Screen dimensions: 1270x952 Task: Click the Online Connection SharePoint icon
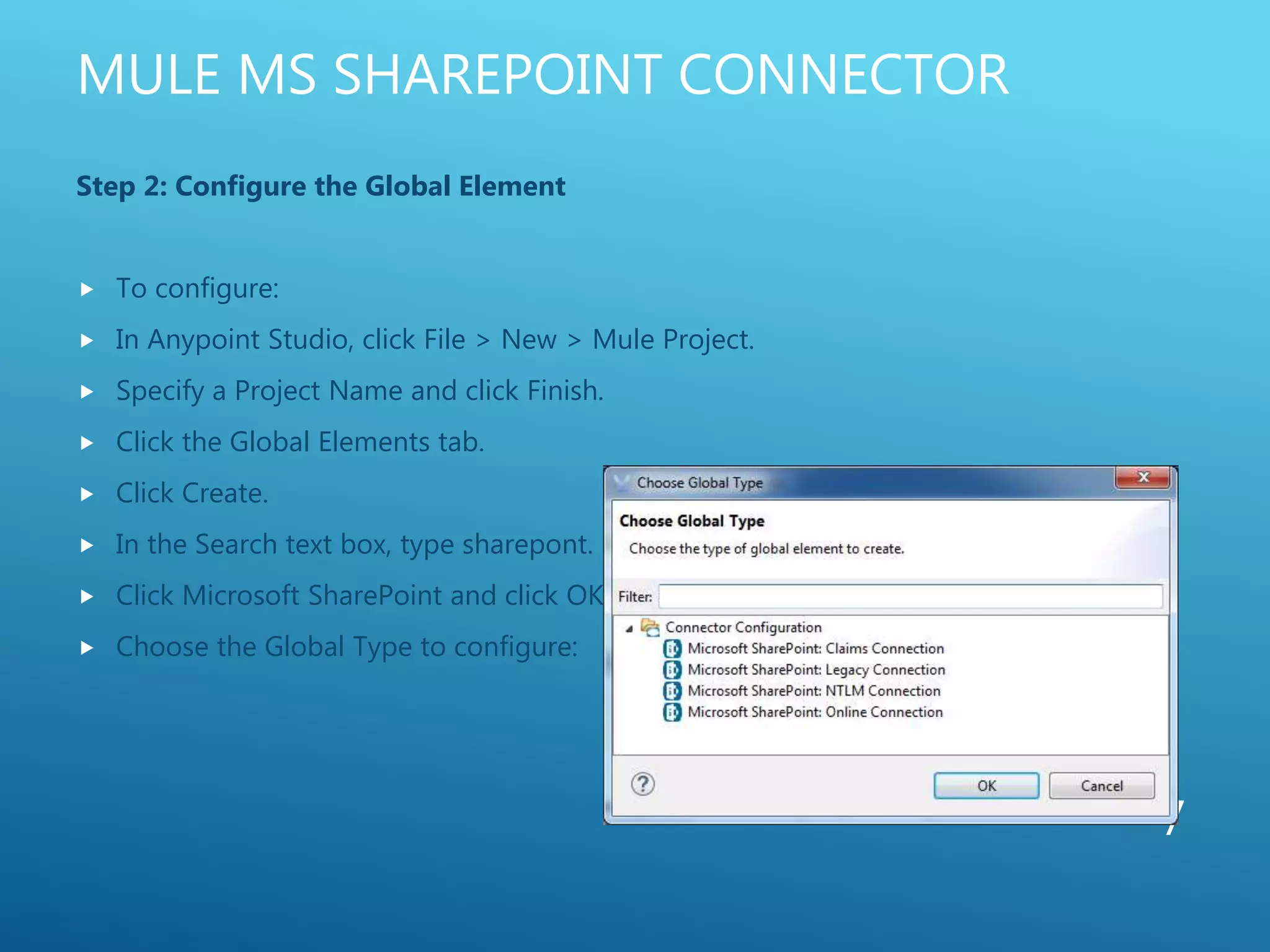tap(672, 712)
